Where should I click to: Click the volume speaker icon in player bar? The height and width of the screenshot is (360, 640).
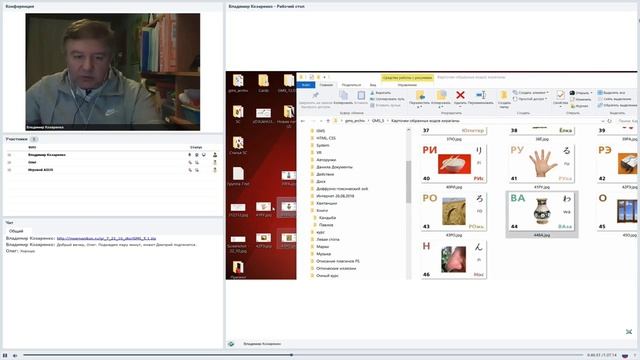coord(15,356)
